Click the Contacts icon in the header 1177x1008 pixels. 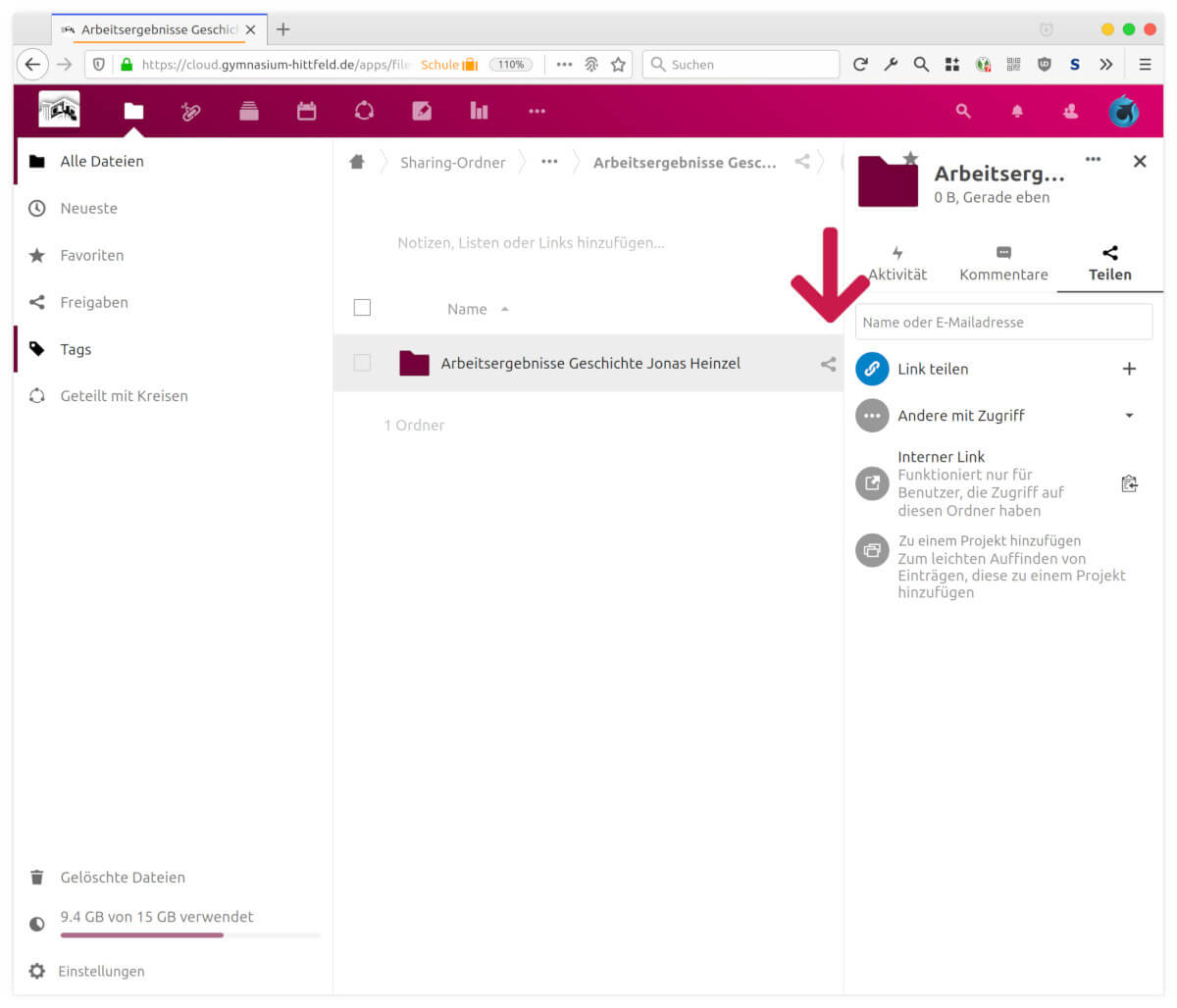coord(1070,112)
